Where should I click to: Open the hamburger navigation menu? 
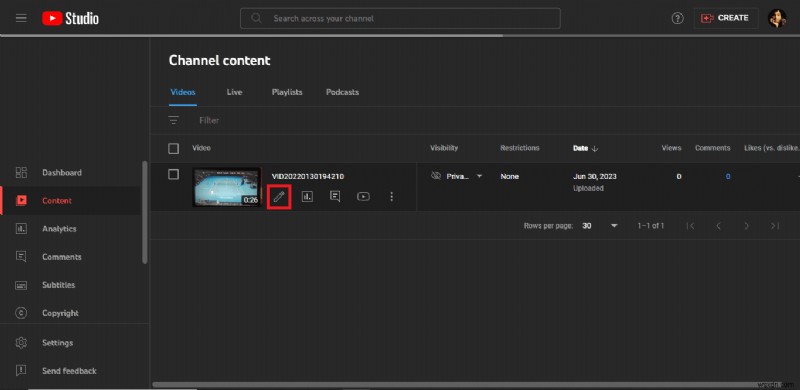point(21,18)
